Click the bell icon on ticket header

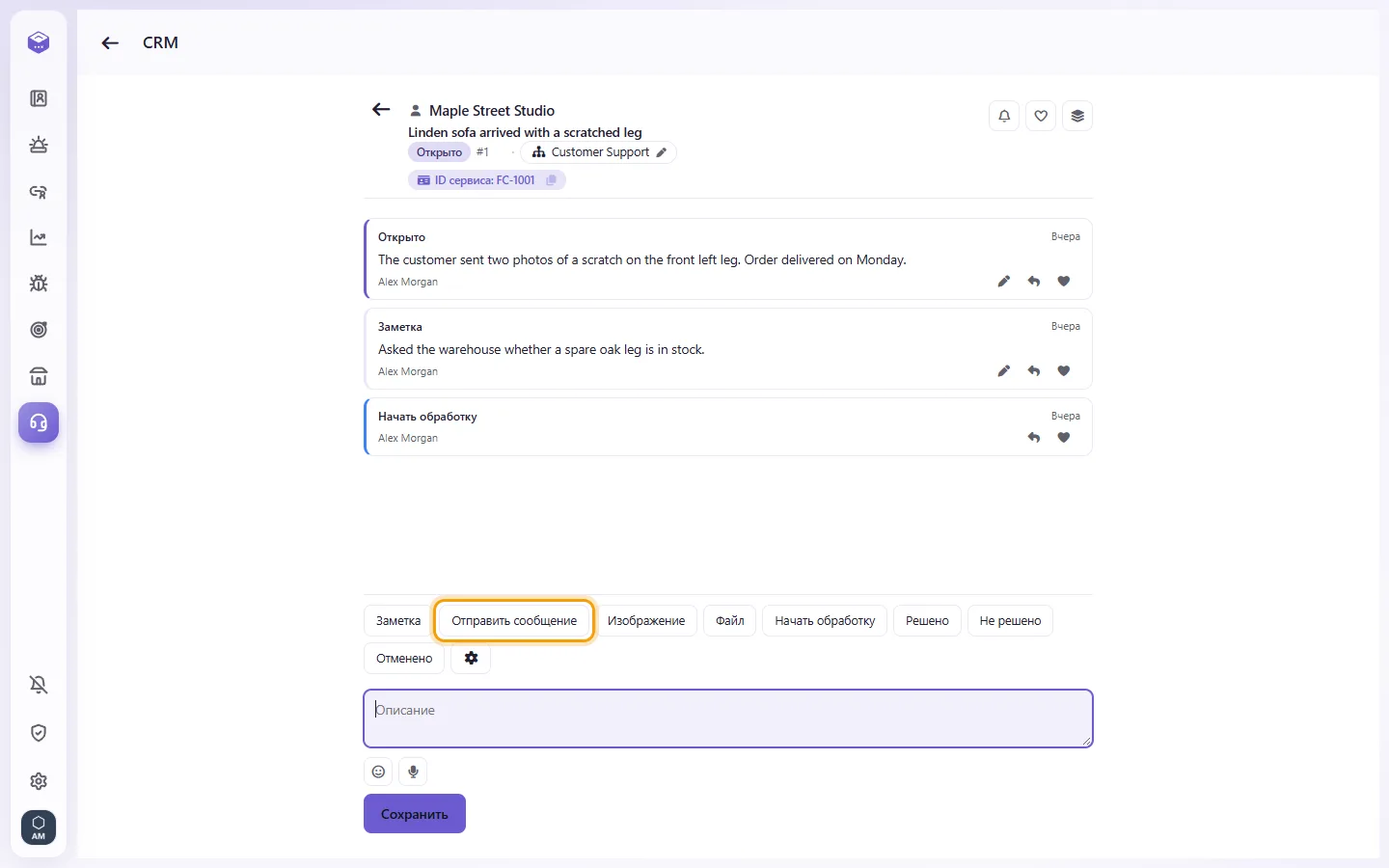click(x=1004, y=116)
